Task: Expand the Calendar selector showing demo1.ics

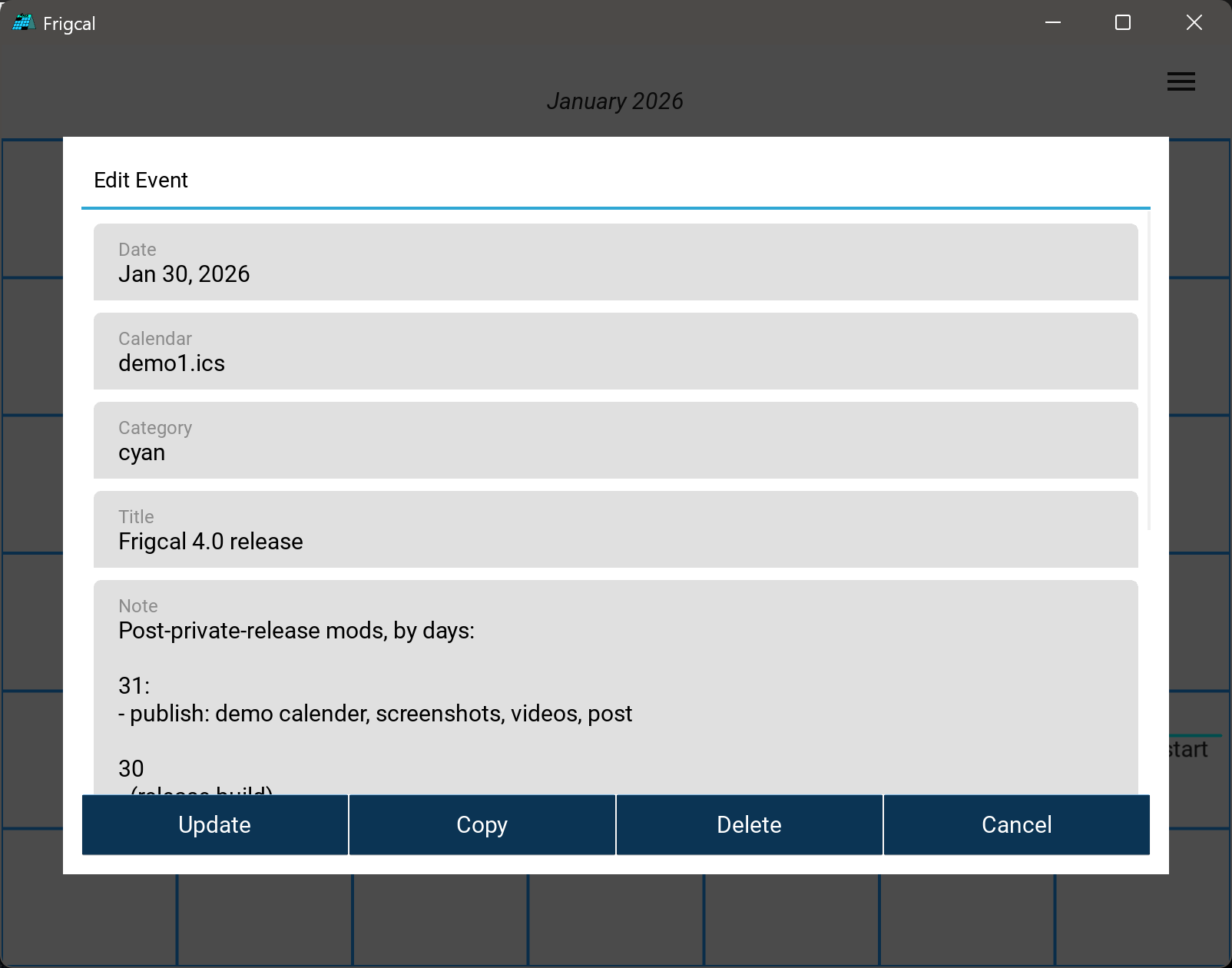Action: [x=615, y=351]
